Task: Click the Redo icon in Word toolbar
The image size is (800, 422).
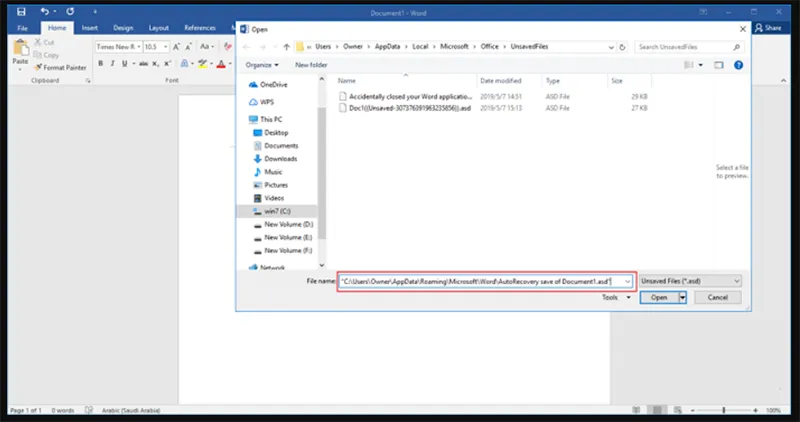Action: tap(70, 11)
